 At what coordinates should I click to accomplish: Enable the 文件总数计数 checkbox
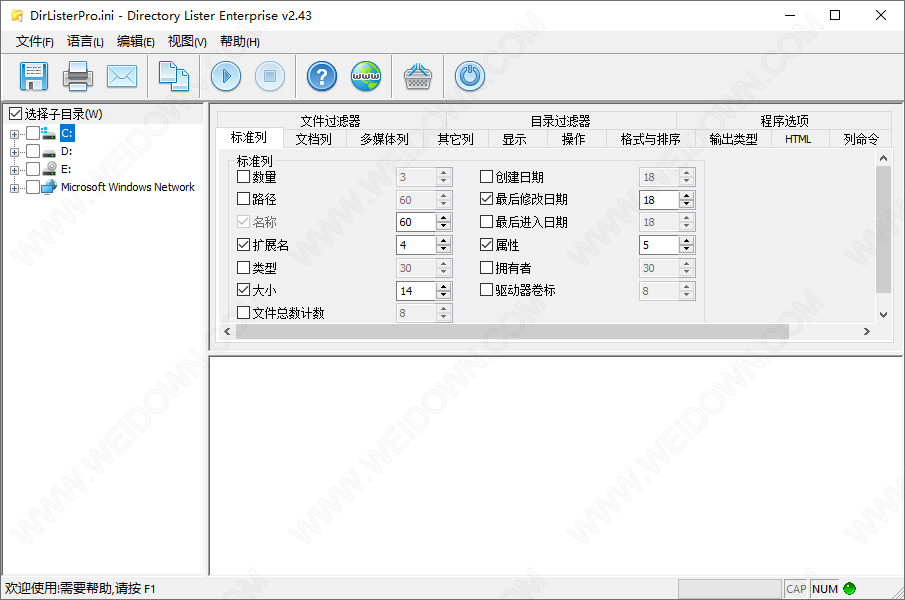(244, 313)
